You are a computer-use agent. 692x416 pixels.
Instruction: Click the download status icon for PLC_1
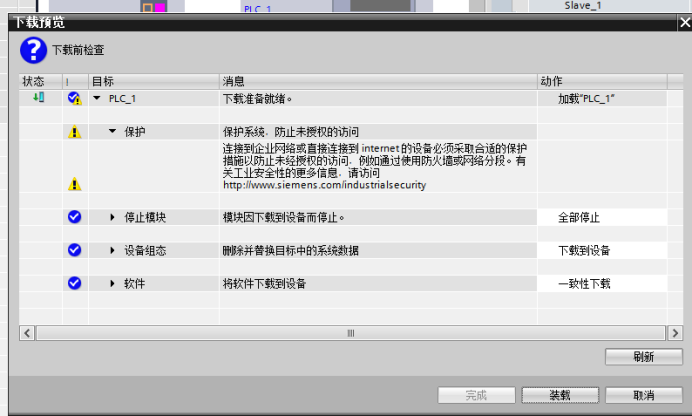[39, 97]
